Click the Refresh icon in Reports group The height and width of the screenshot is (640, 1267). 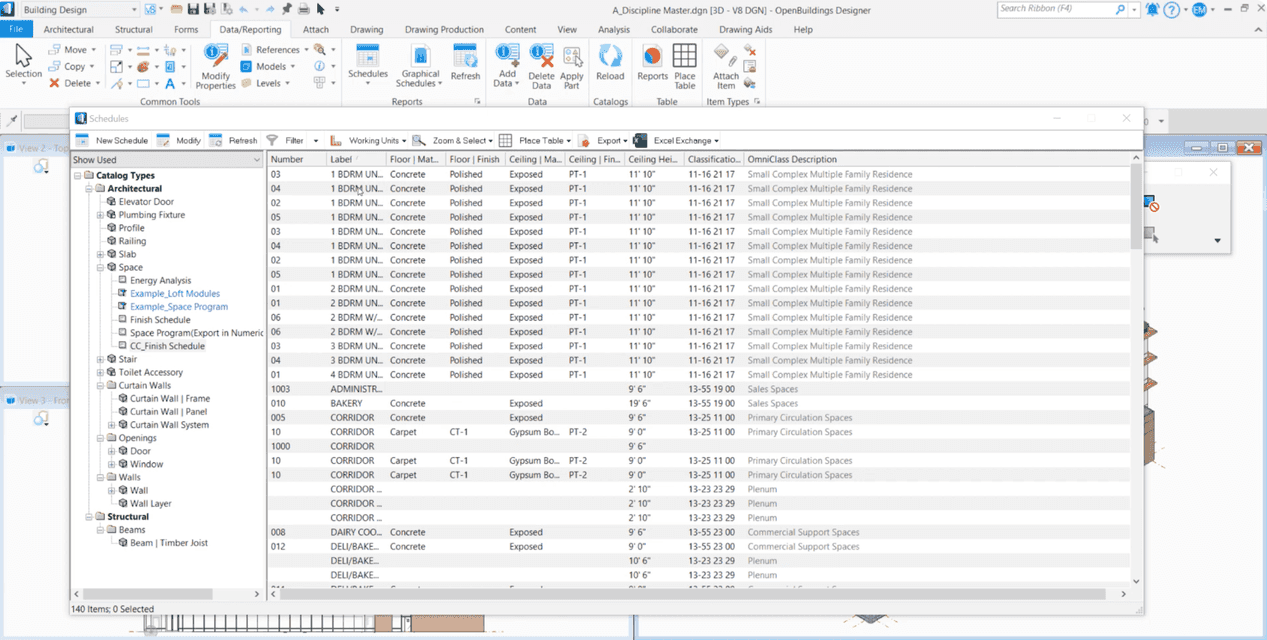coord(465,62)
